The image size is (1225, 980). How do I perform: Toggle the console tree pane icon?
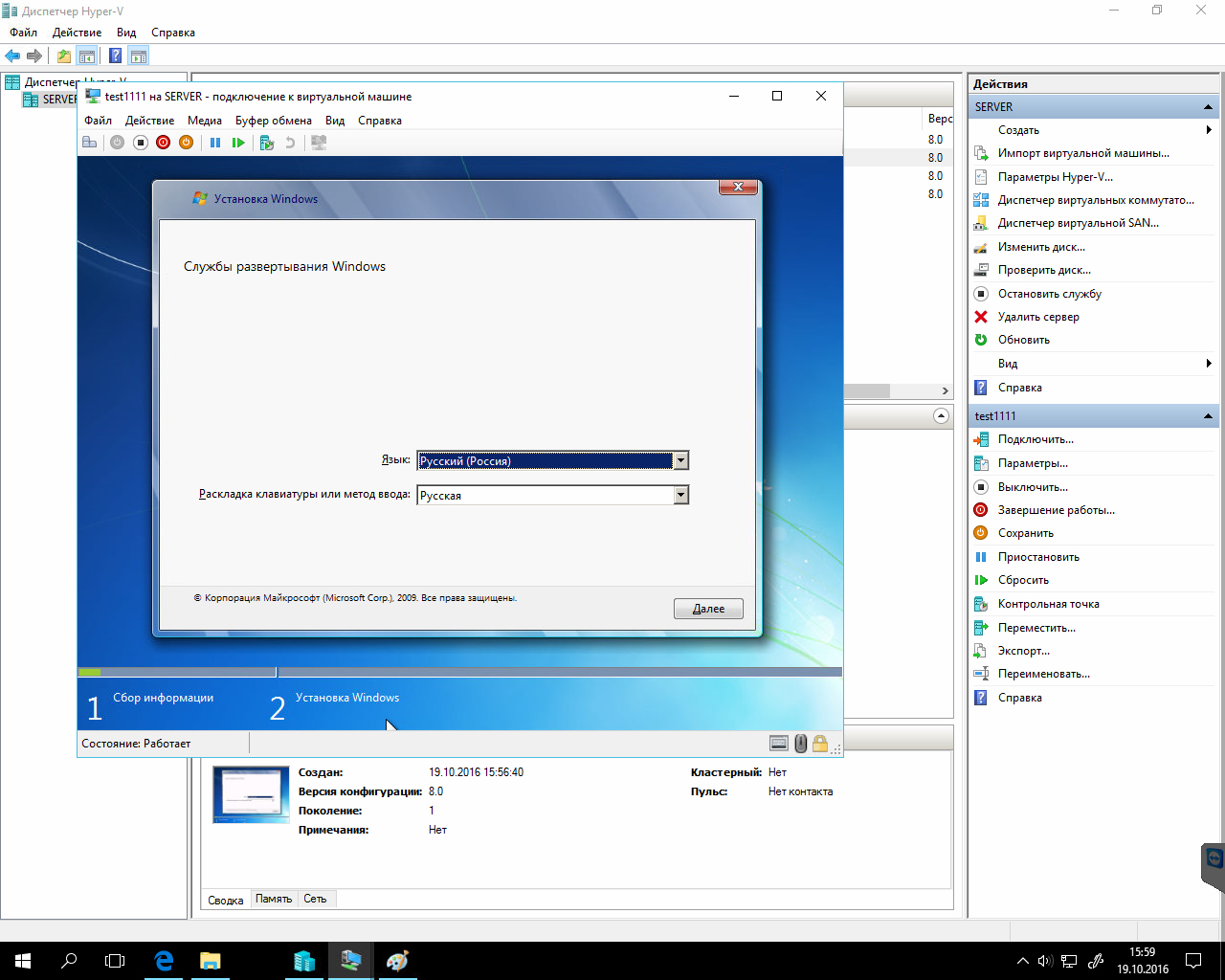click(86, 56)
